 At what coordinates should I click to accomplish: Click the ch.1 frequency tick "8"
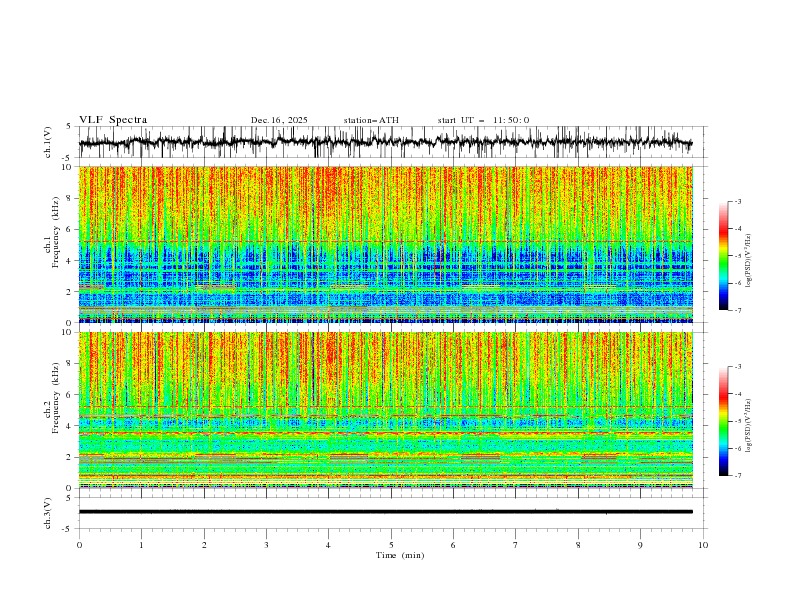70,198
